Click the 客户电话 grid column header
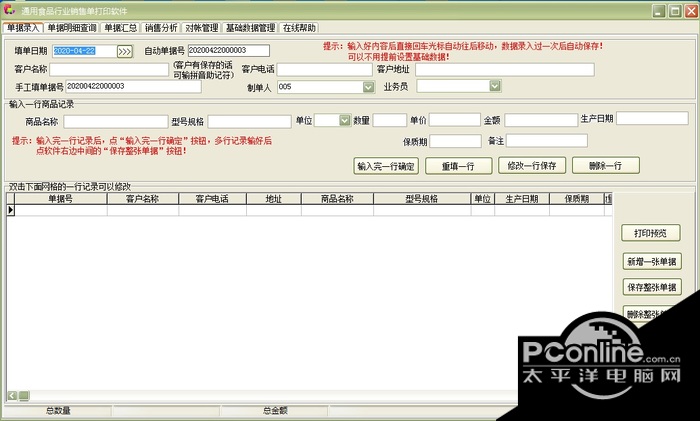The width and height of the screenshot is (700, 421). pos(212,199)
